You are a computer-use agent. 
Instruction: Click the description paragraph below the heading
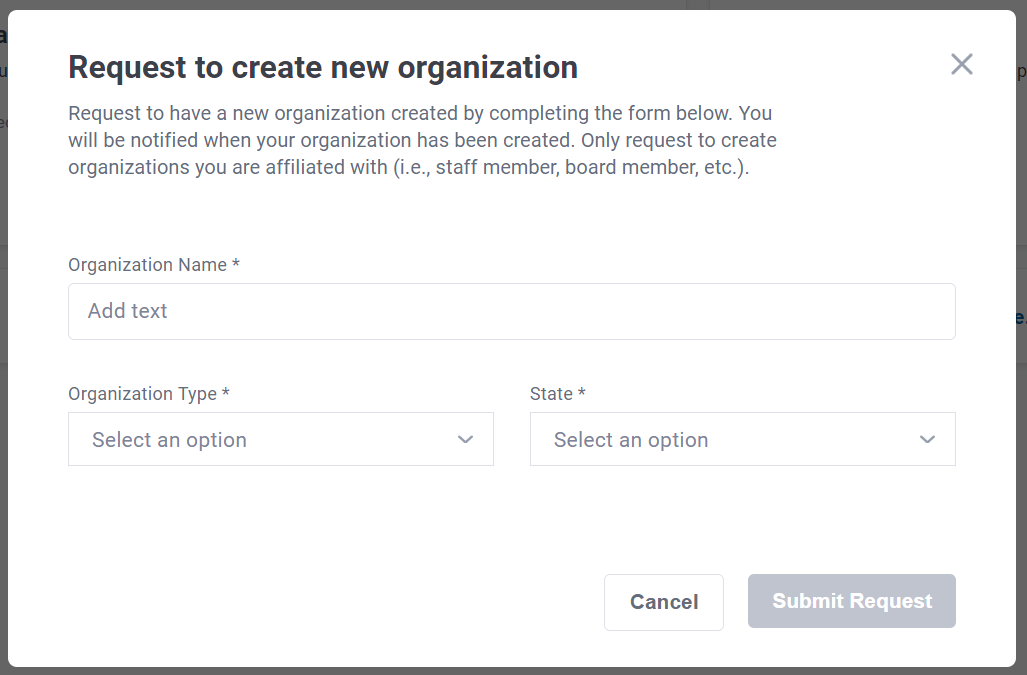point(420,140)
